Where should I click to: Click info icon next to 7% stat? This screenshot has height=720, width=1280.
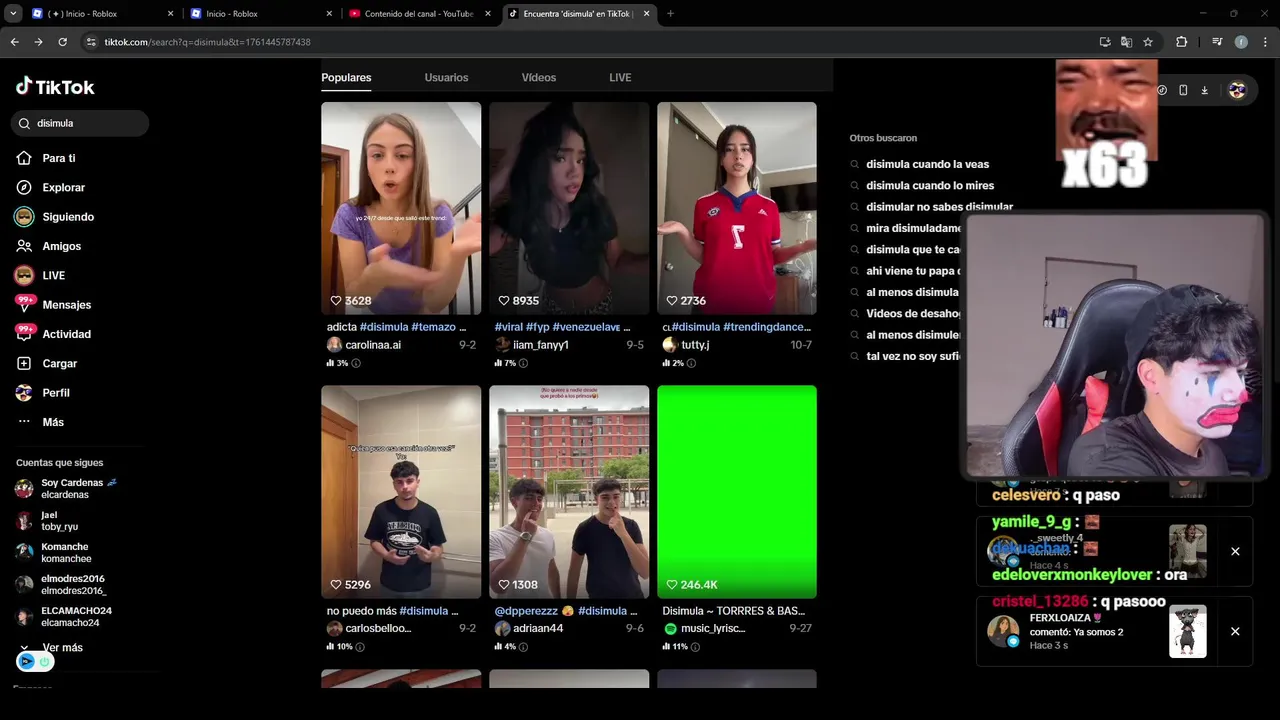pos(524,363)
